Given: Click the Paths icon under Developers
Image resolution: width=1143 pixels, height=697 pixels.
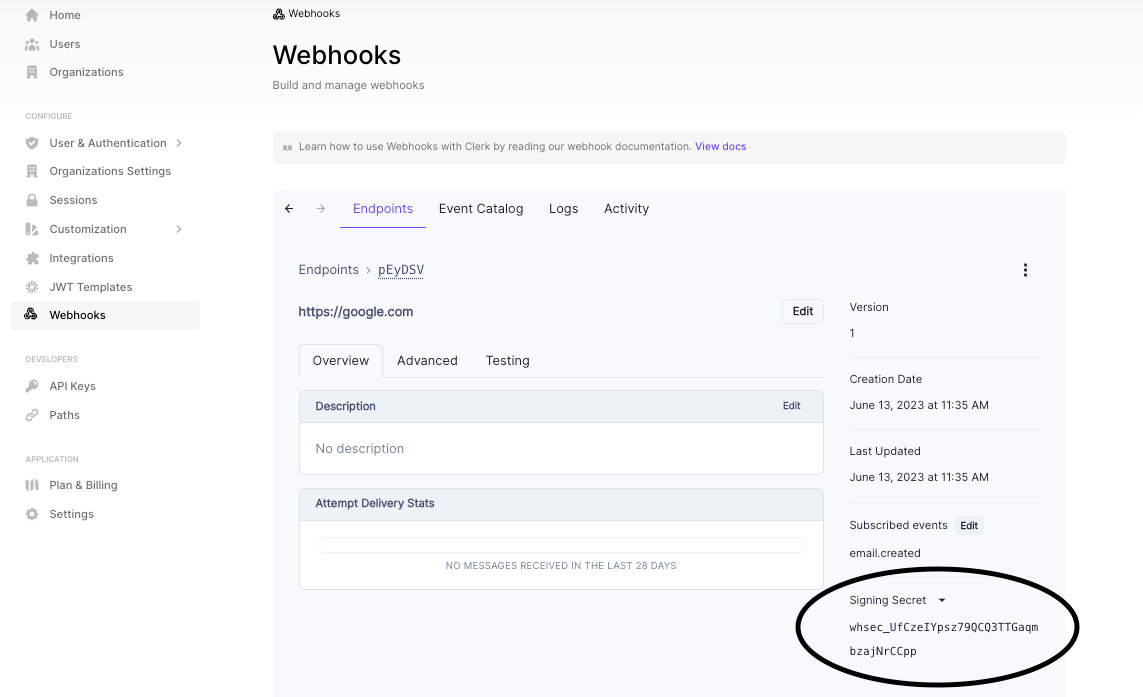Looking at the screenshot, I should pos(31,414).
